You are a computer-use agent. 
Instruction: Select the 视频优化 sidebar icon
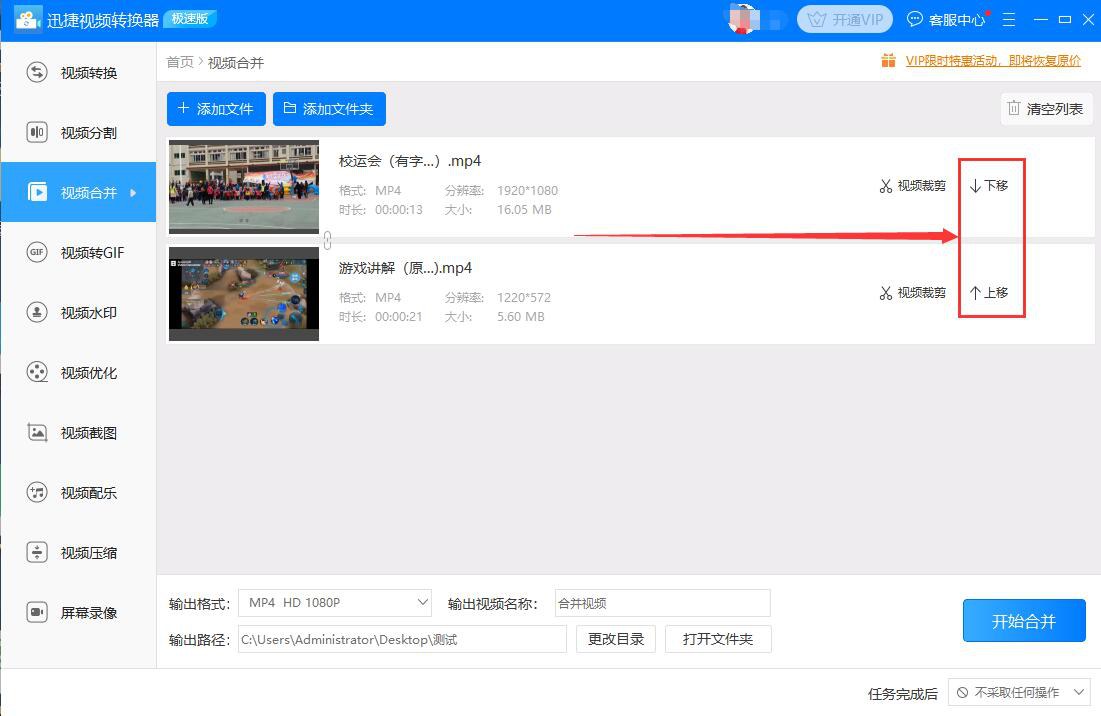37,373
